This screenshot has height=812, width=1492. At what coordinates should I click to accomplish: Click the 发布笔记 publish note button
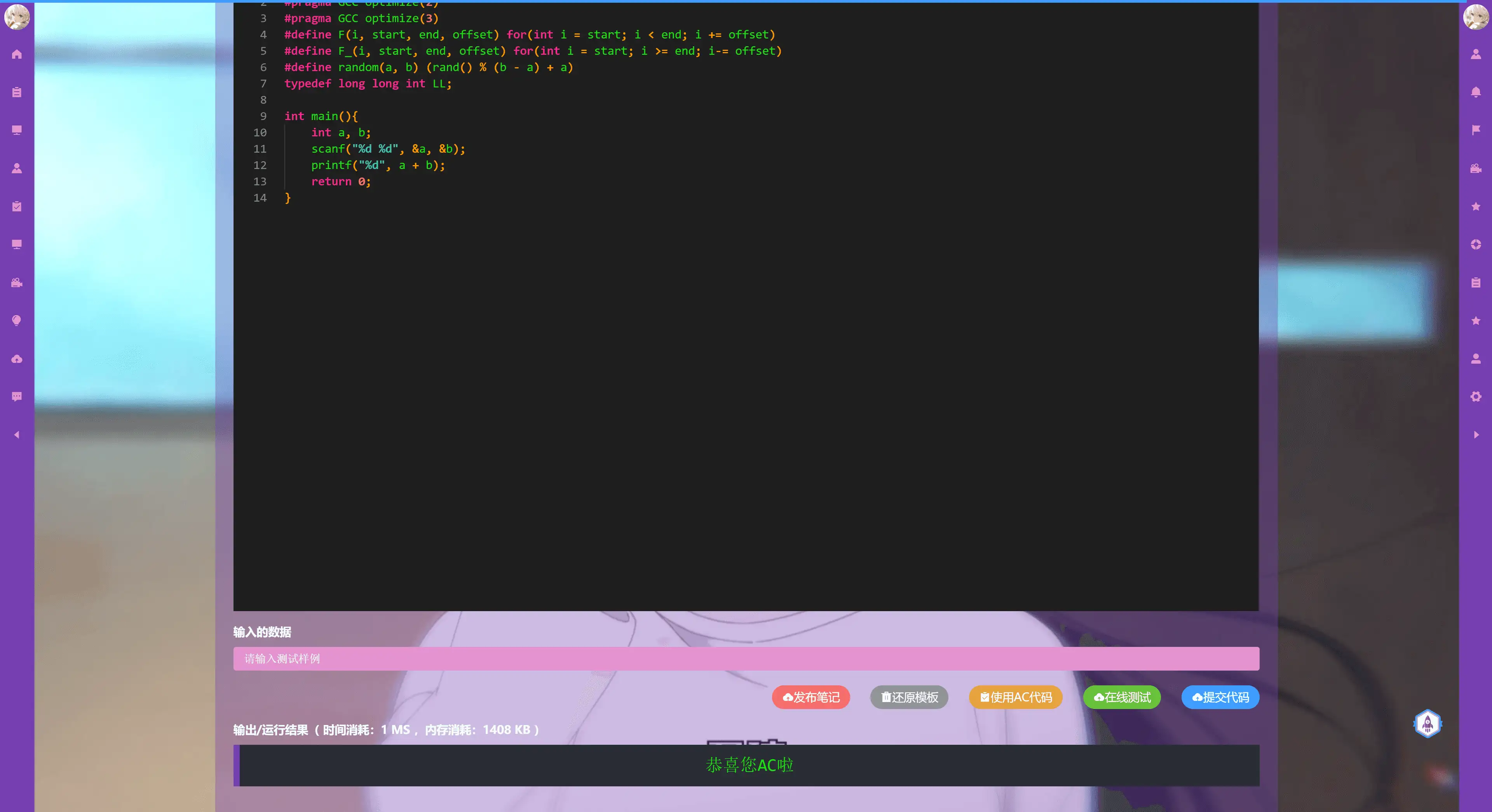click(x=810, y=697)
